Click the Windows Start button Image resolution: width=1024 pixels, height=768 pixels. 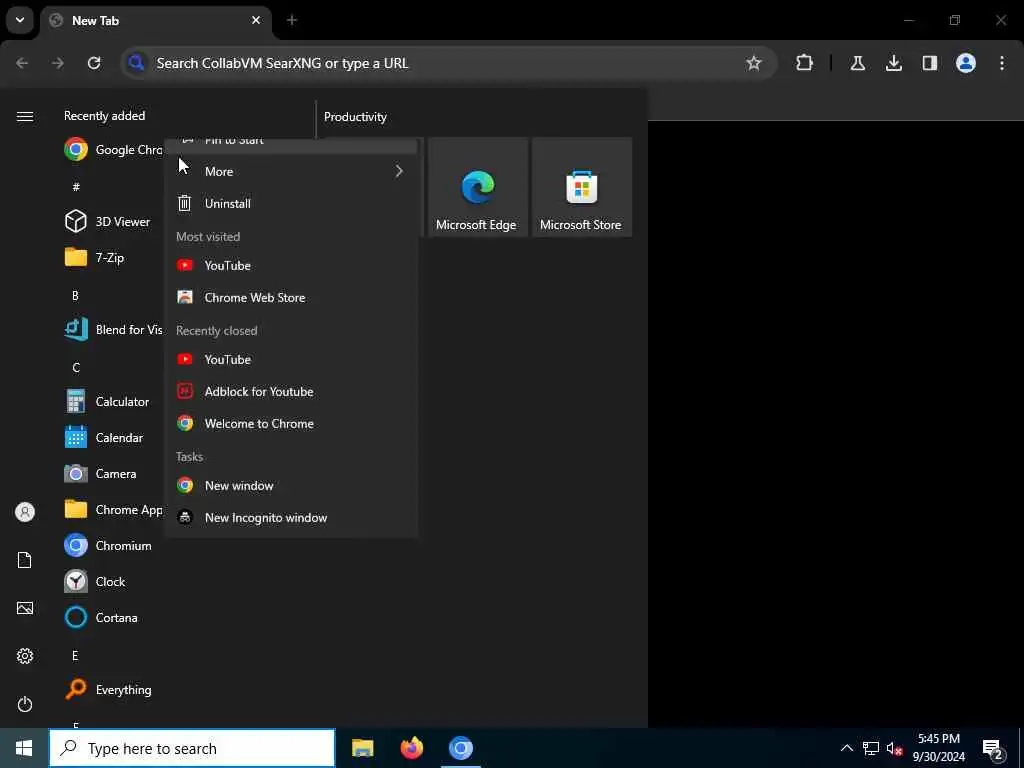[x=24, y=748]
